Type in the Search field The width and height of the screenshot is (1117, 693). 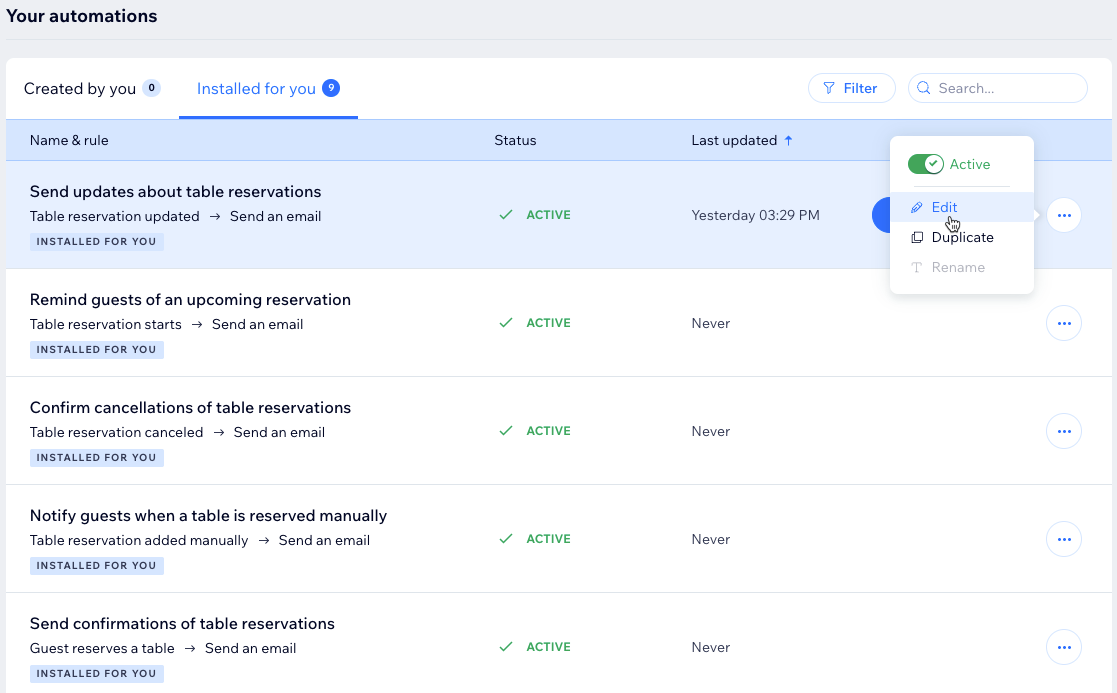[x=1005, y=88]
